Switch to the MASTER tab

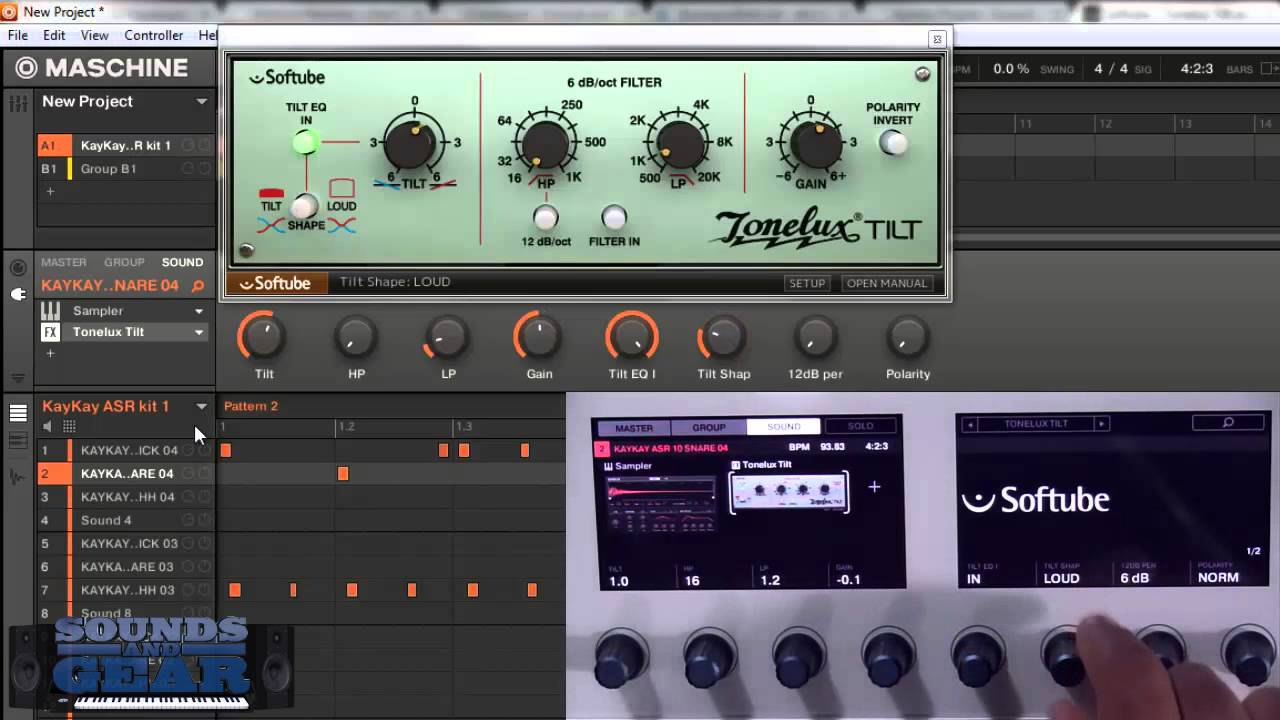tap(64, 262)
